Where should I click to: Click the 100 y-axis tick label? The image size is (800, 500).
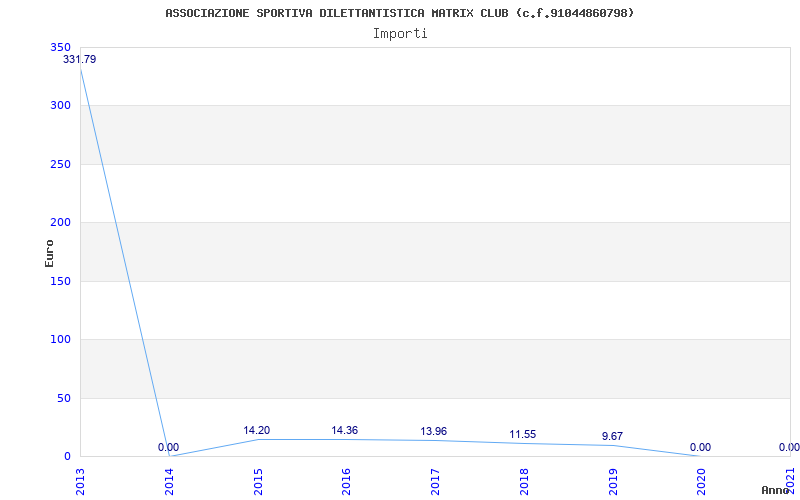coord(60,339)
